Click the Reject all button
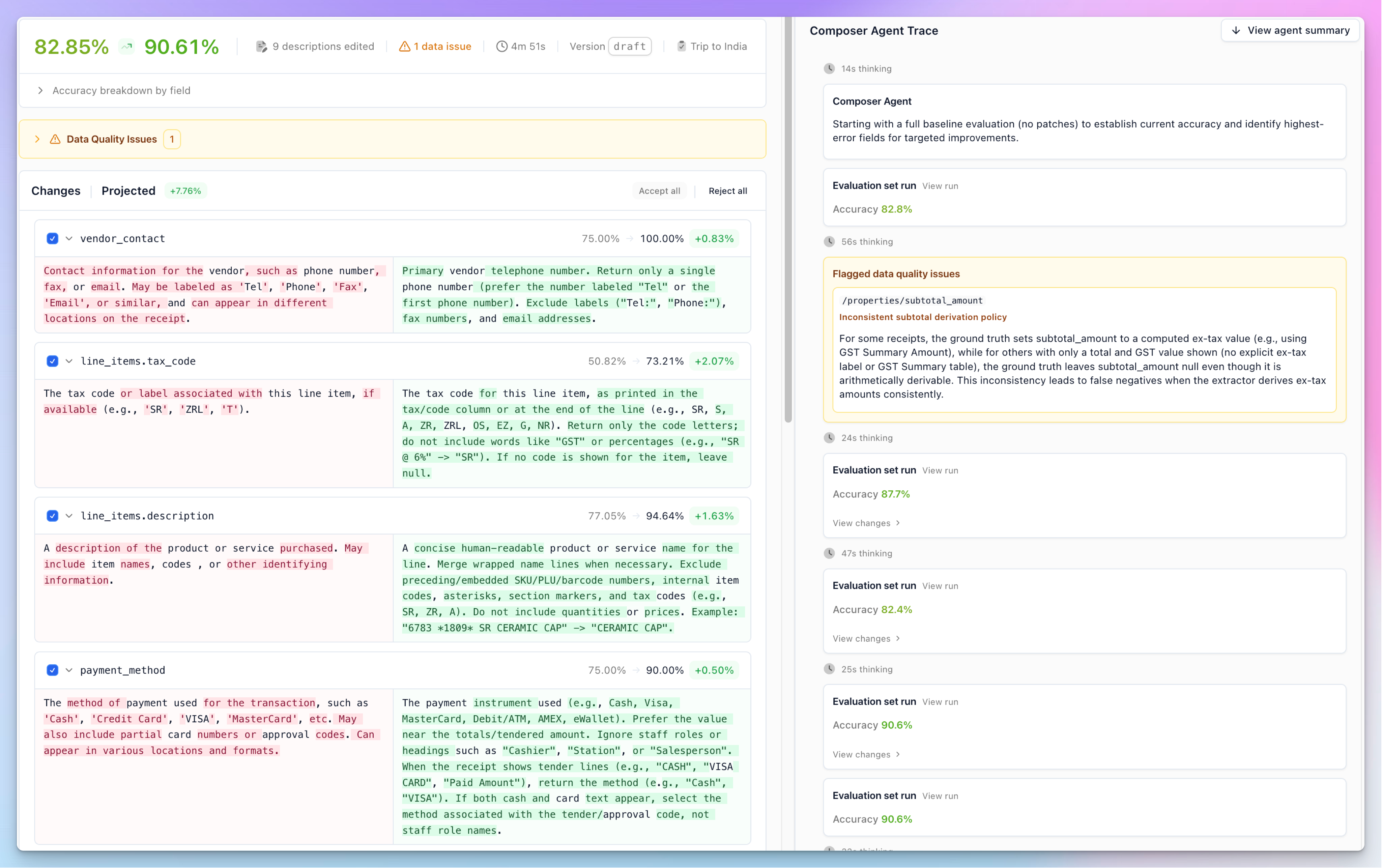The width and height of the screenshot is (1382, 868). 727,191
